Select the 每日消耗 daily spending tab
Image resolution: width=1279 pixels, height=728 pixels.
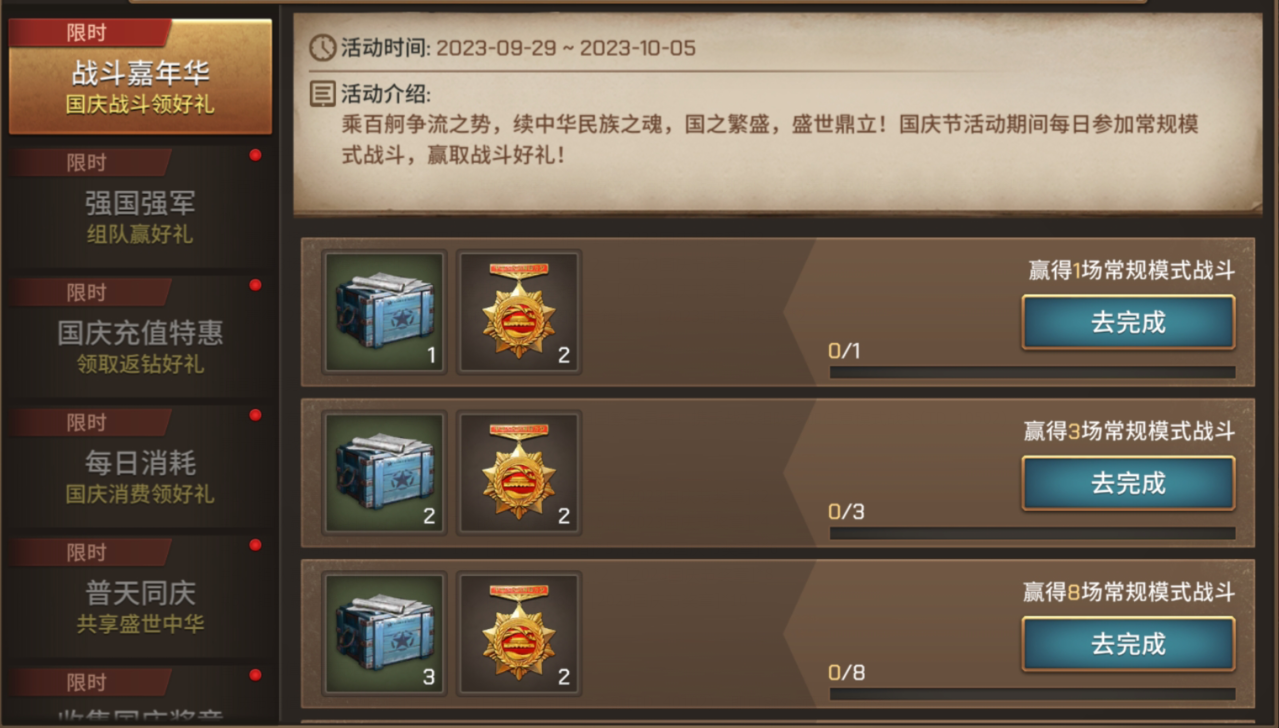(140, 466)
